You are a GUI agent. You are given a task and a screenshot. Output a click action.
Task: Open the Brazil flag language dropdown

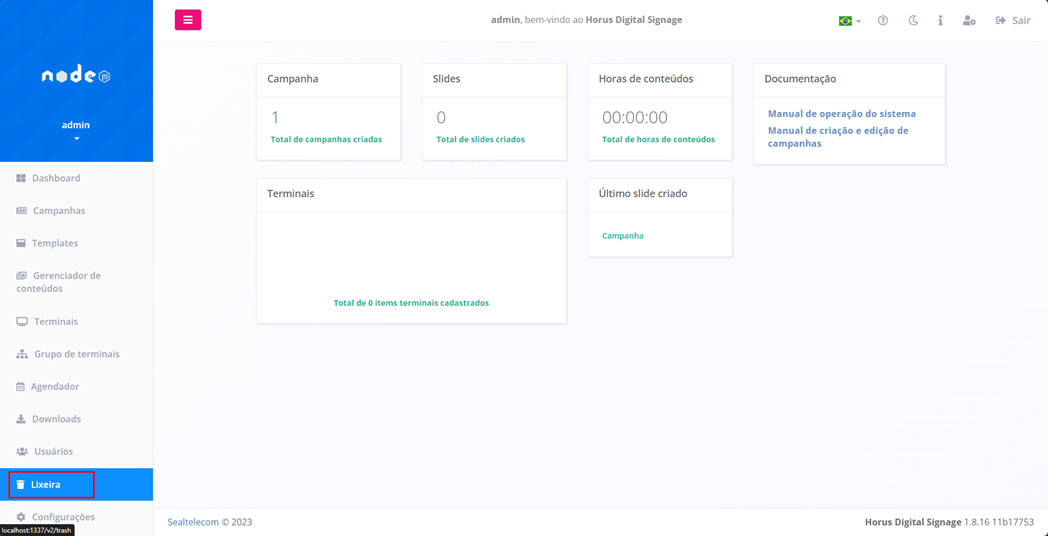point(849,21)
